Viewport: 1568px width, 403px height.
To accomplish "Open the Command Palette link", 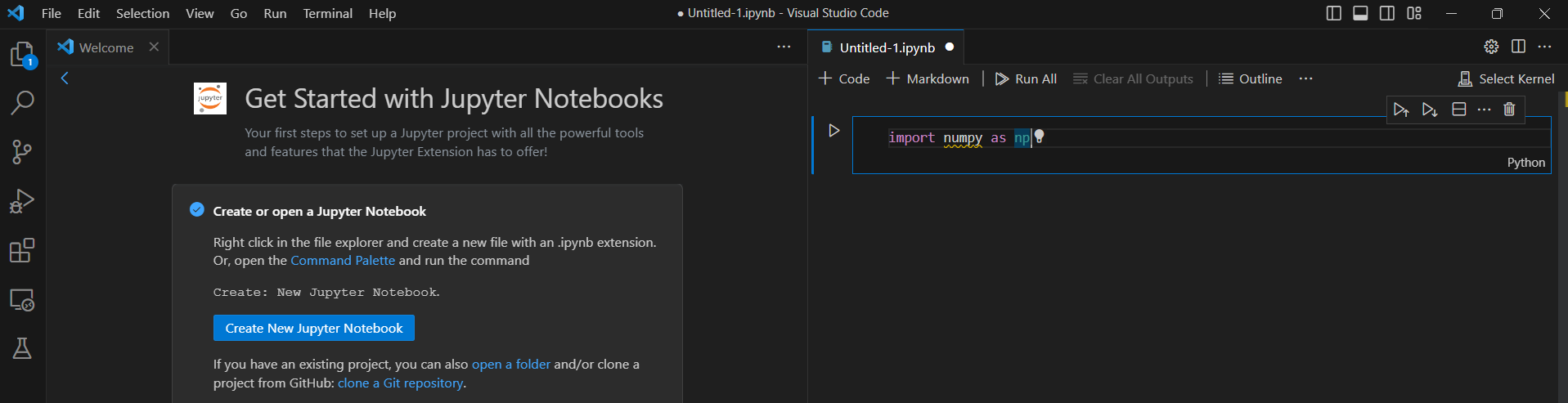I will pyautogui.click(x=343, y=260).
